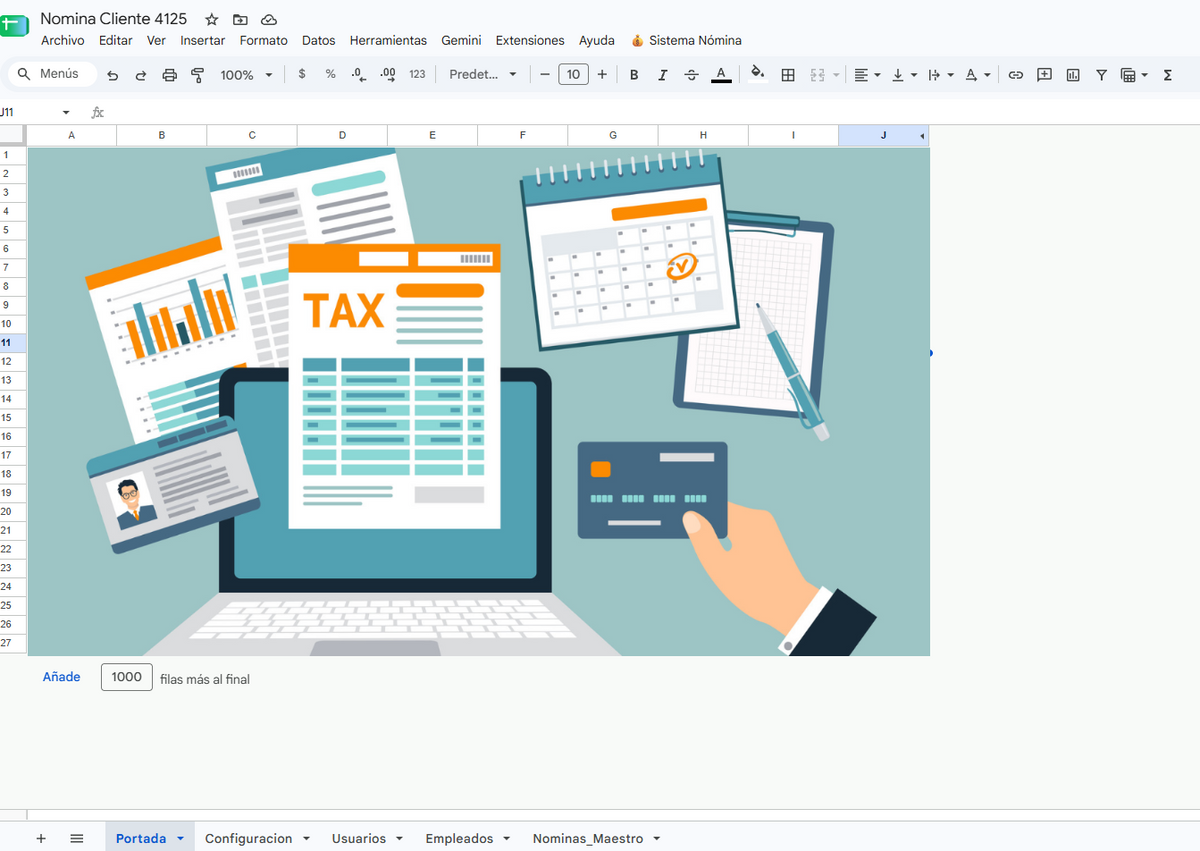Open the font family Predet... dropdown
Viewport: 1200px width, 851px height.
[483, 75]
